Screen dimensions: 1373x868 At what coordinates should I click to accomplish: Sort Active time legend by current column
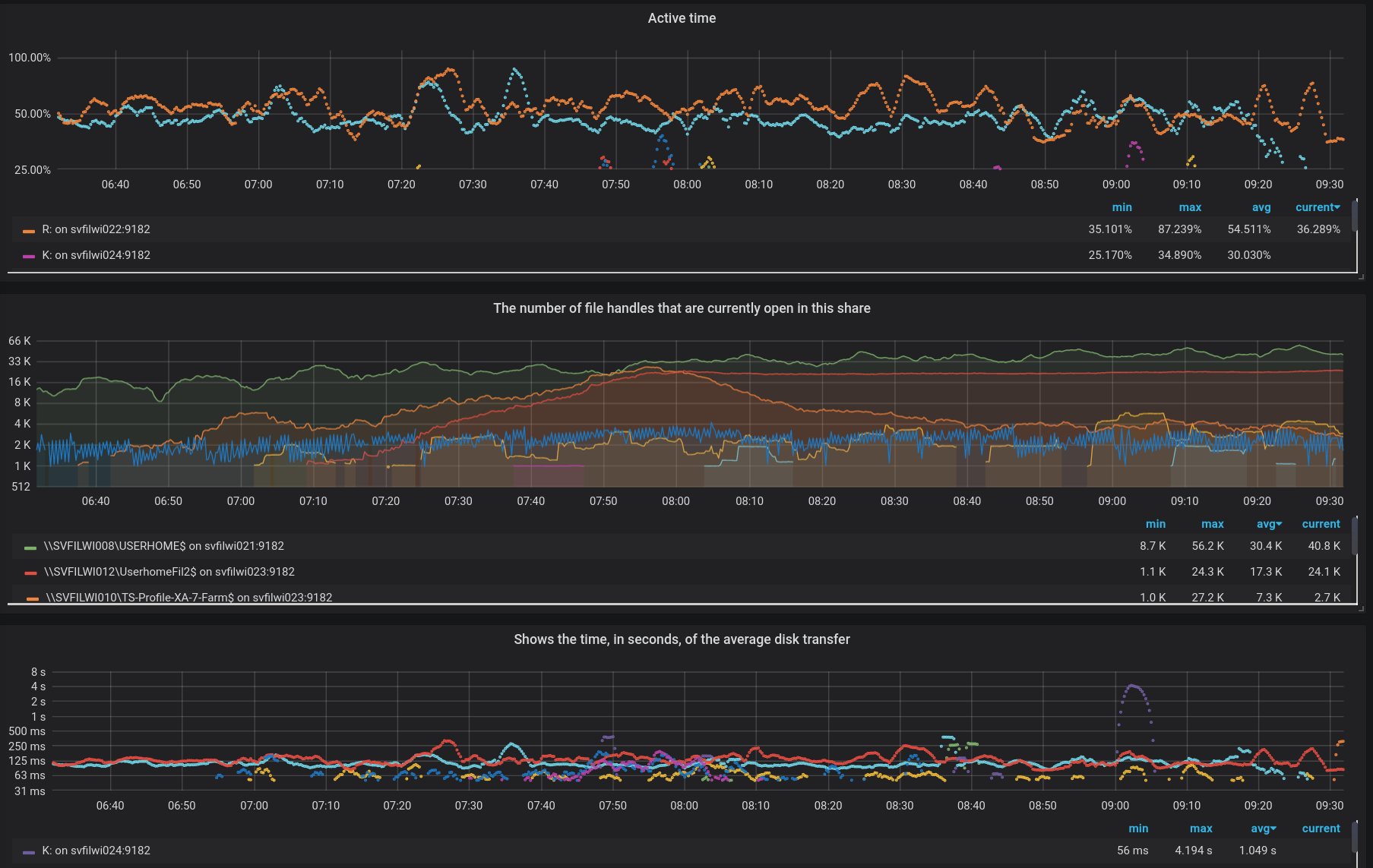[1317, 207]
